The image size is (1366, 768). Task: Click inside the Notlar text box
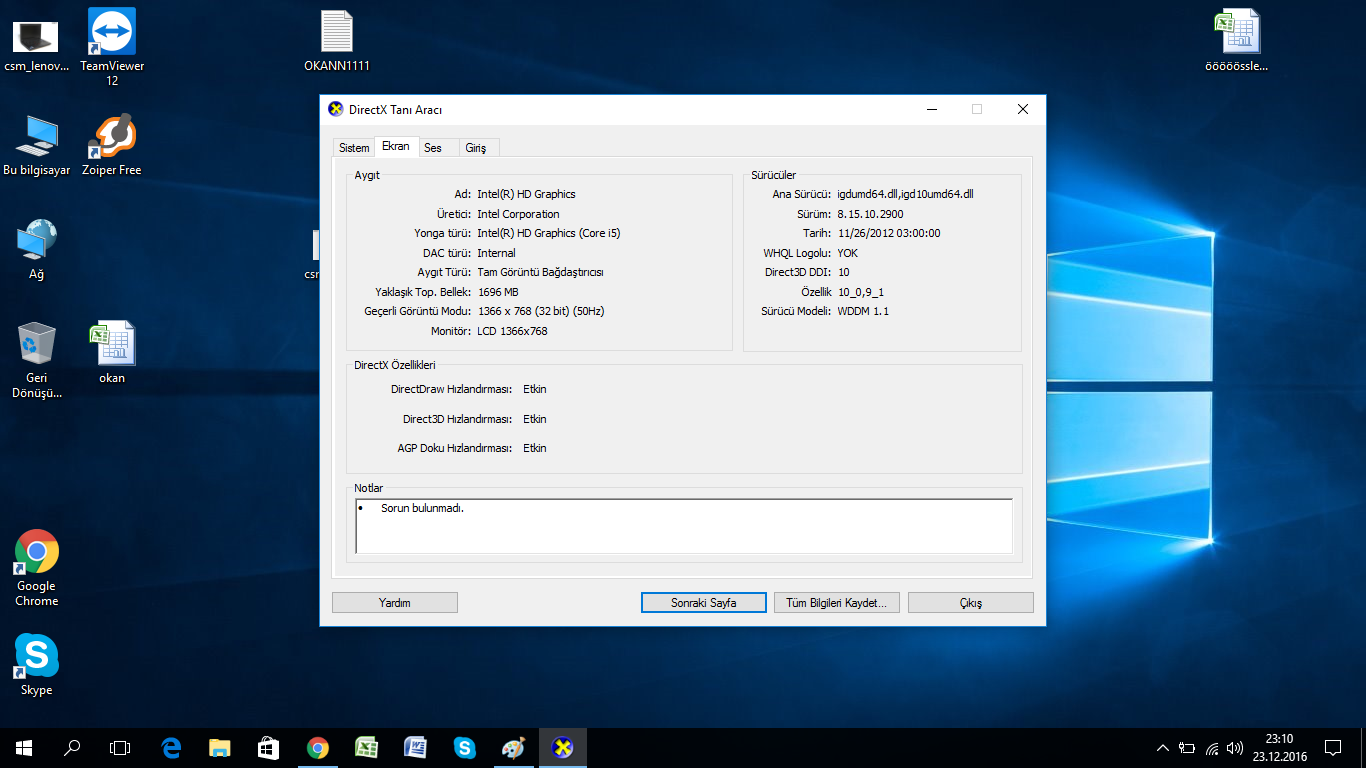(x=684, y=526)
